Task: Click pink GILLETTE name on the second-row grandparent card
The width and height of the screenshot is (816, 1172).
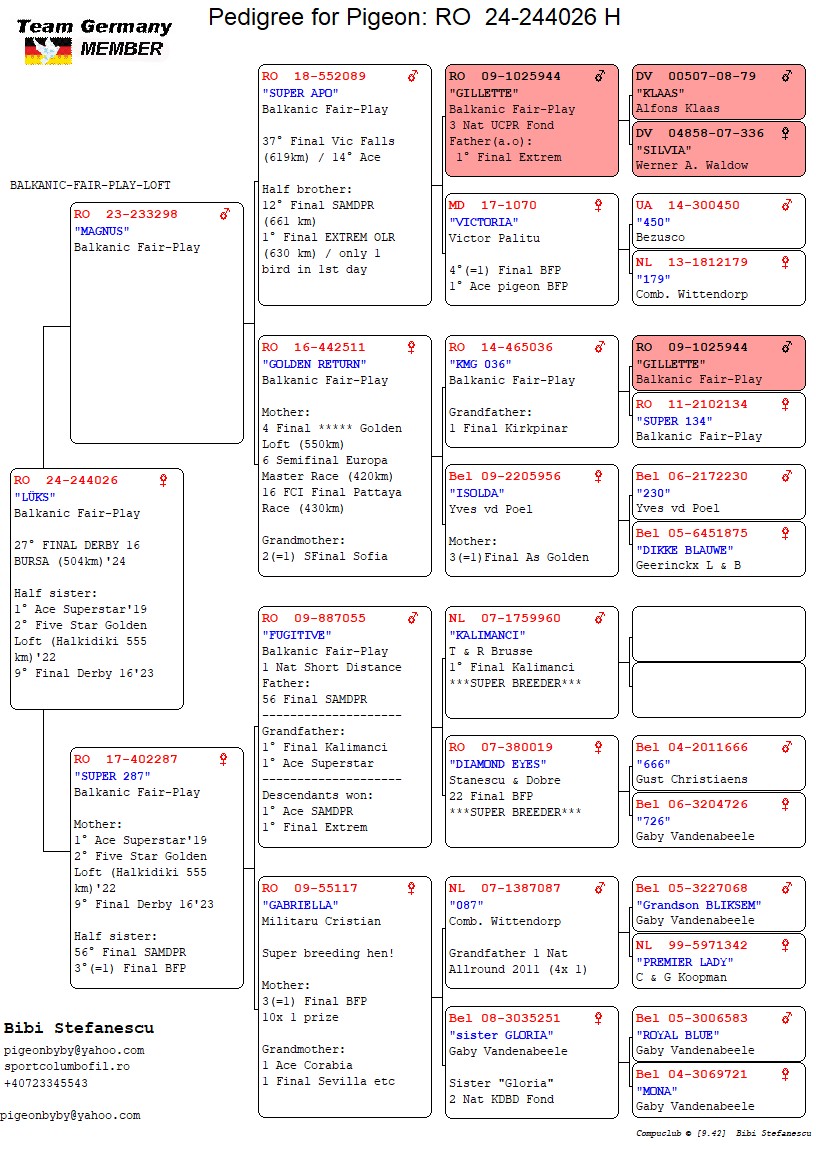Action: 670,364
